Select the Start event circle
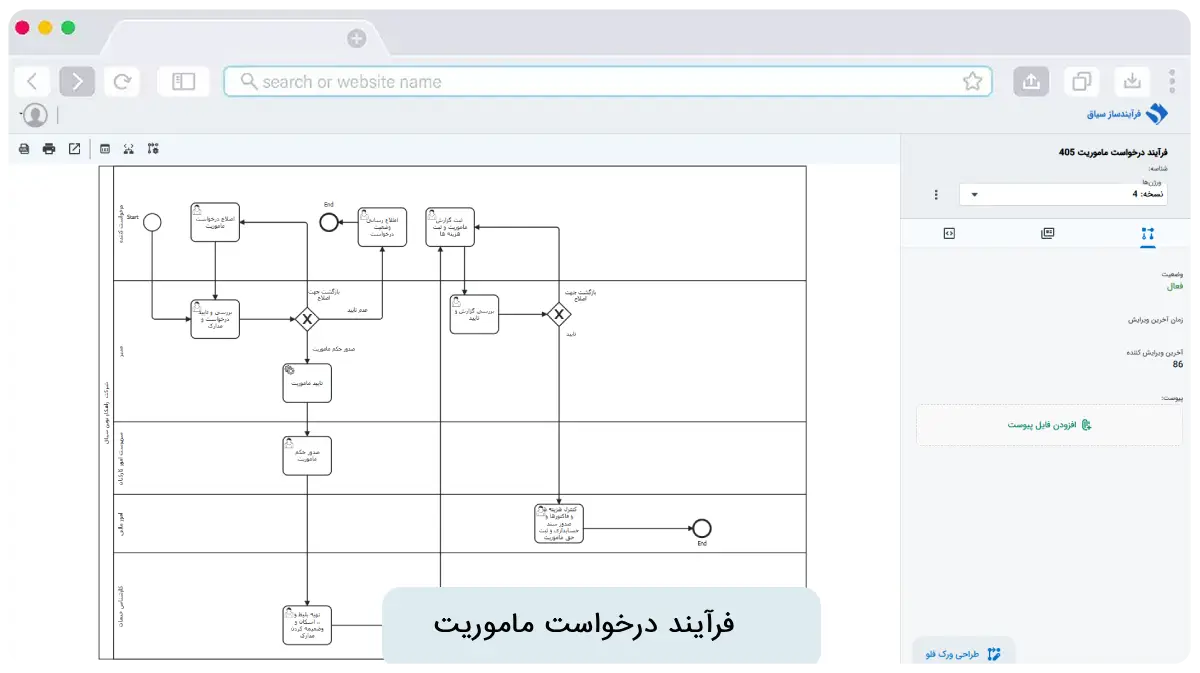 (x=152, y=222)
